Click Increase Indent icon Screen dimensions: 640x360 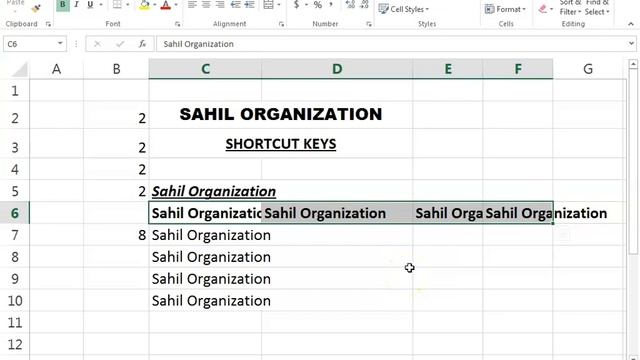(x=249, y=5)
